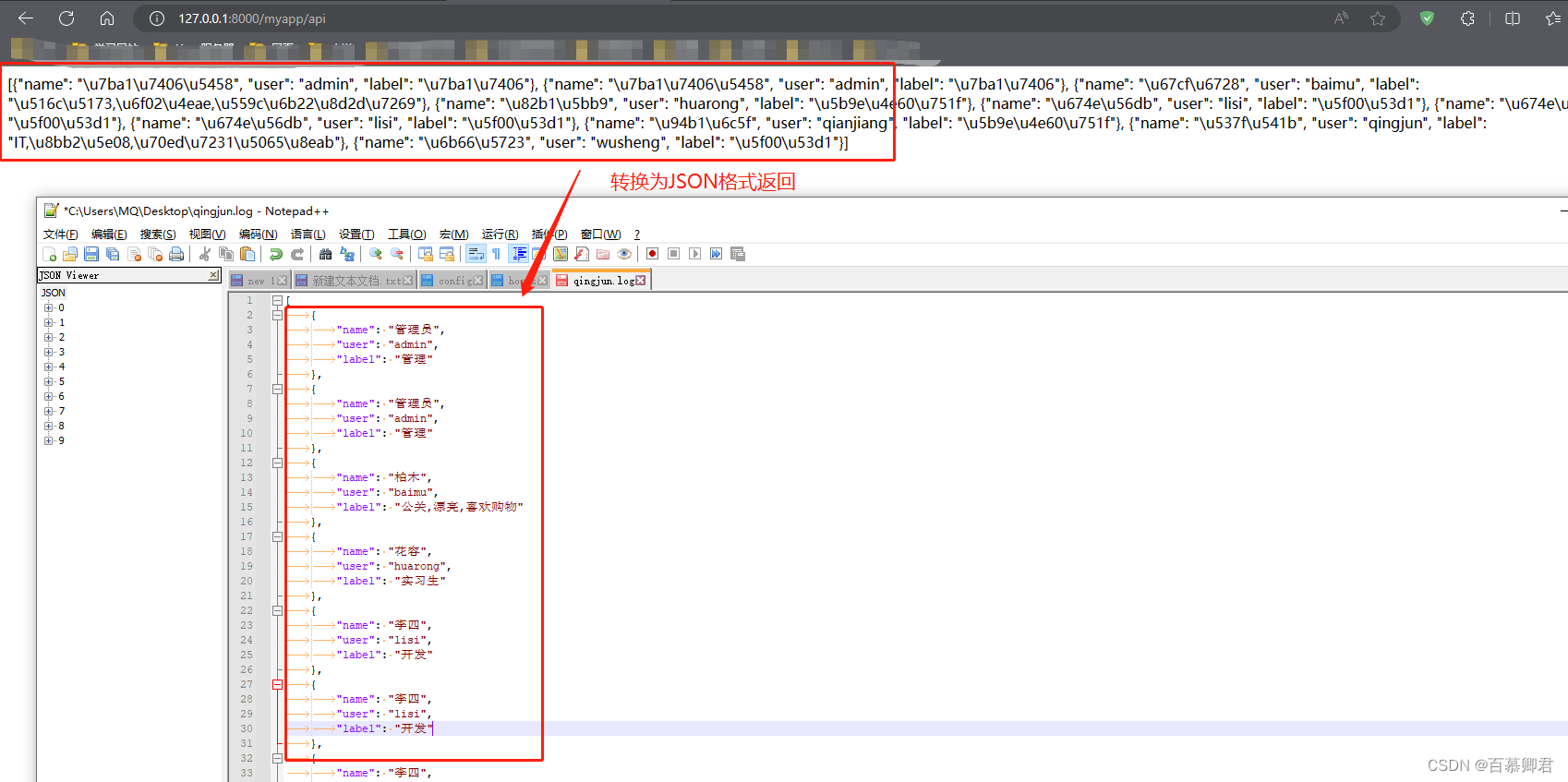Click the red Record Macro icon
This screenshot has height=782, width=1568.
[652, 254]
